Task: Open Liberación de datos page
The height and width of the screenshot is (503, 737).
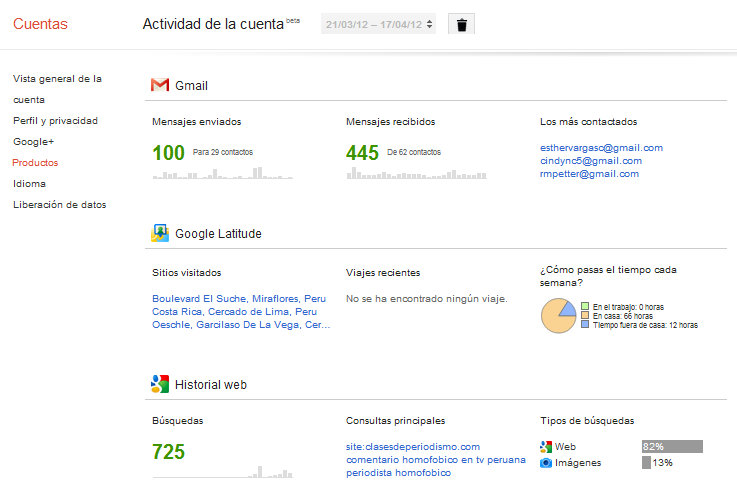Action: [59, 205]
